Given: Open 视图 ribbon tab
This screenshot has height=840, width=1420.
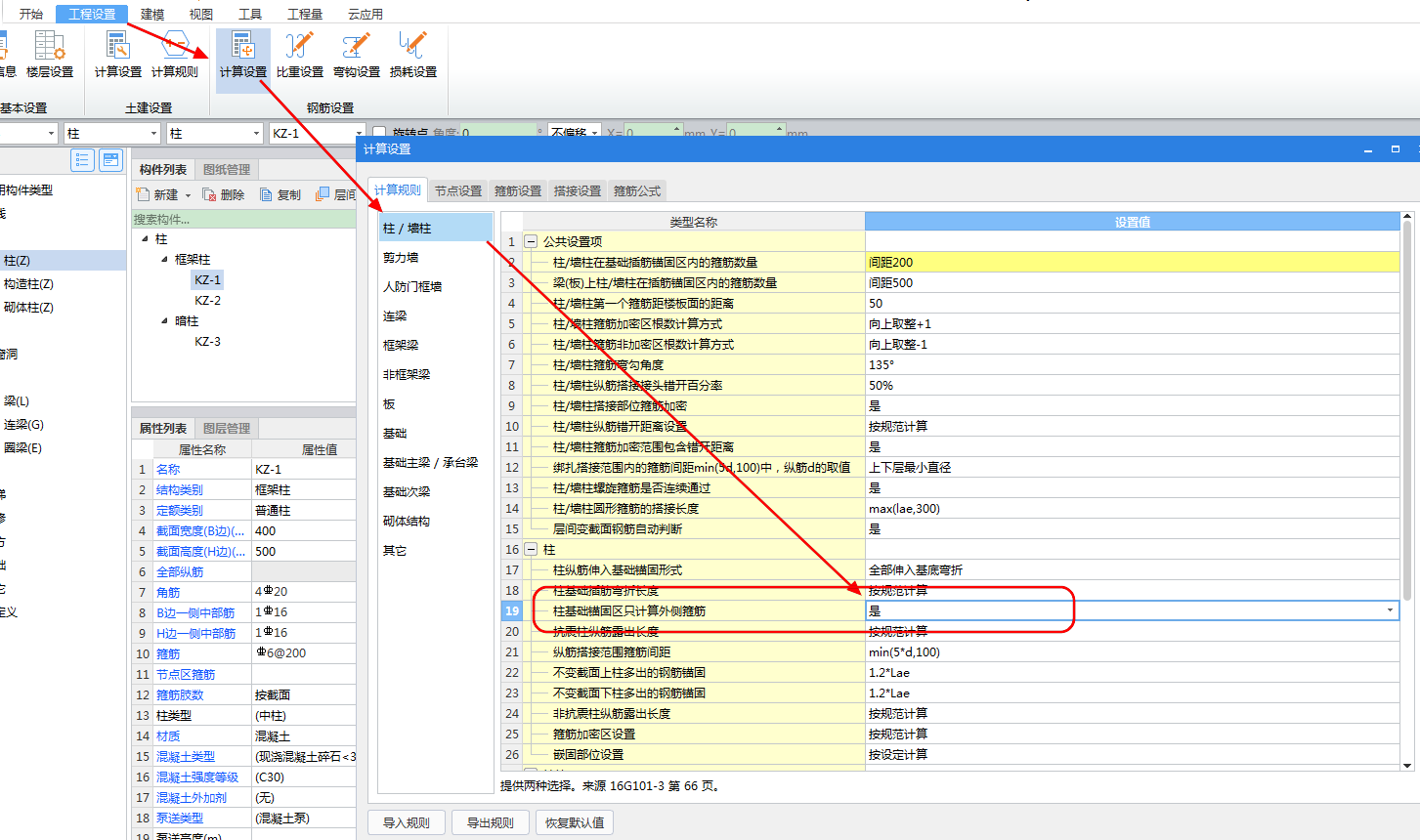Looking at the screenshot, I should [x=201, y=14].
